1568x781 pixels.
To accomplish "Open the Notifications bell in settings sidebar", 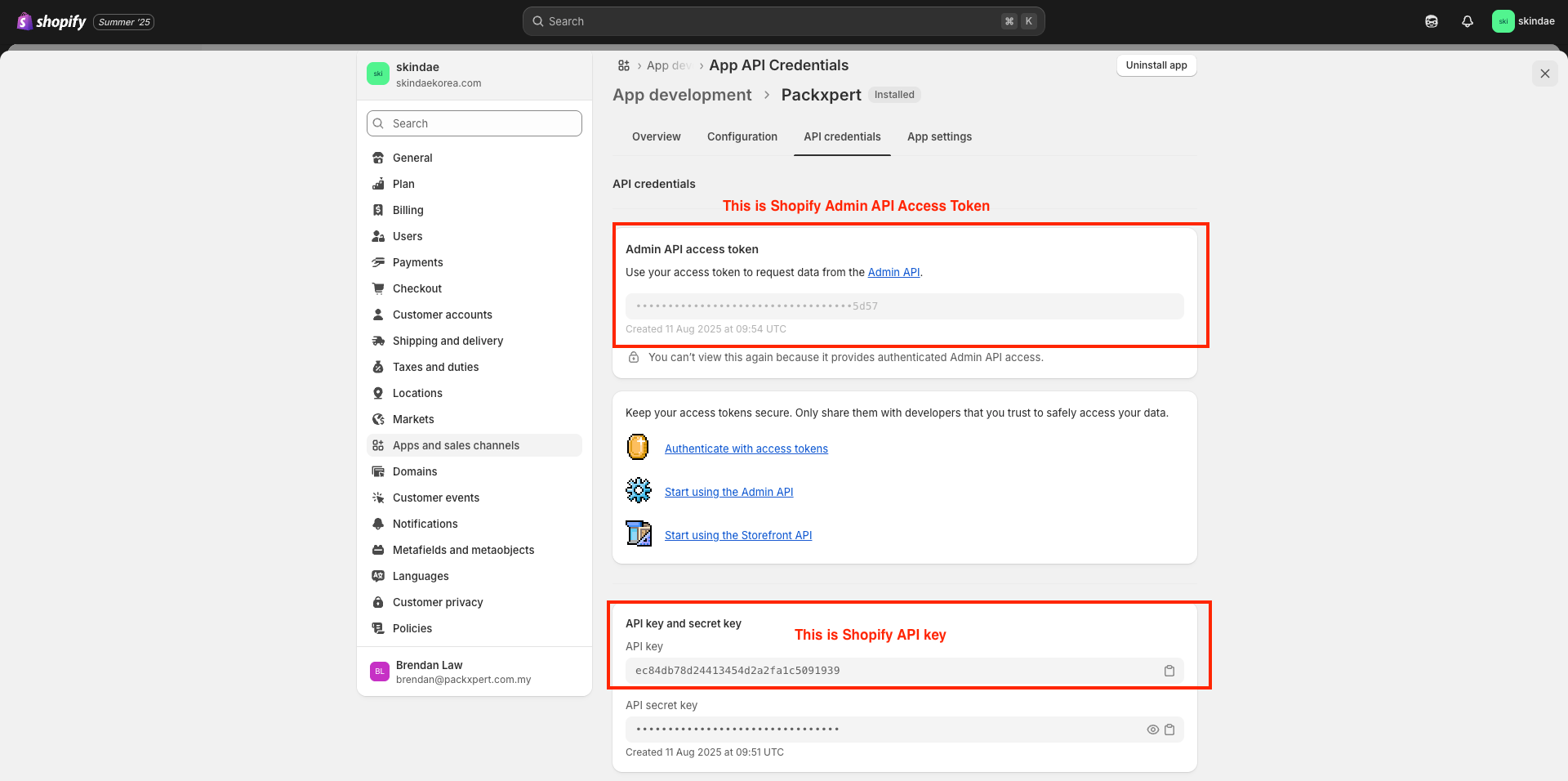I will [x=378, y=524].
